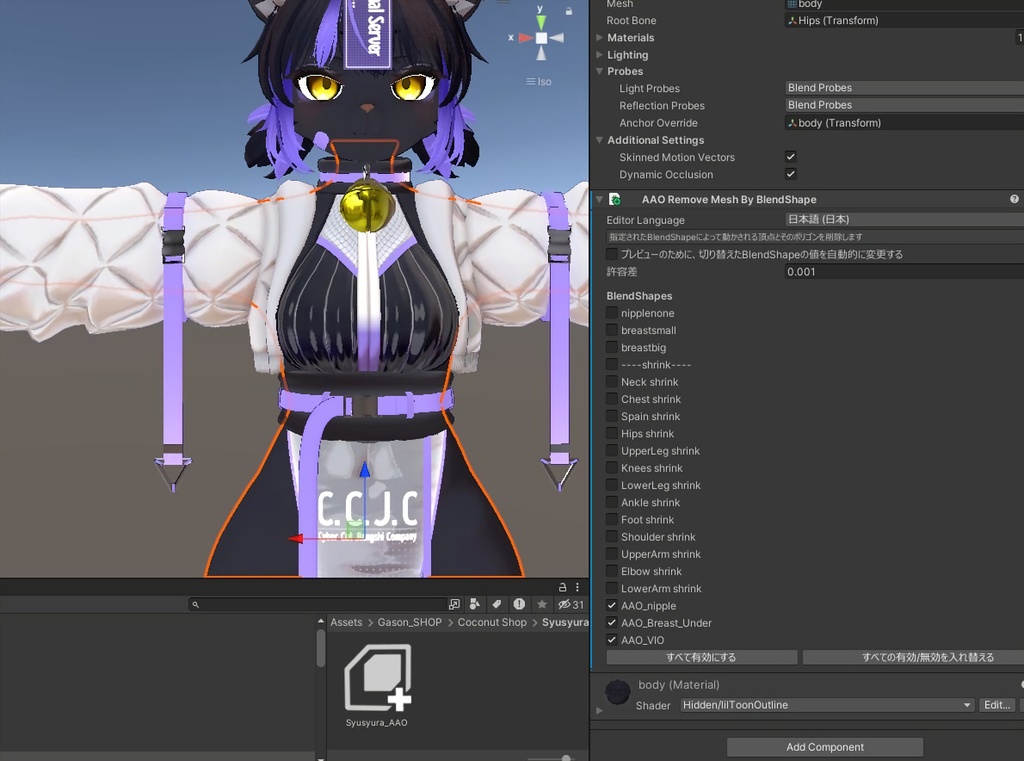Check the Shoulder shrink blendshape
The height and width of the screenshot is (761, 1024).
612,537
